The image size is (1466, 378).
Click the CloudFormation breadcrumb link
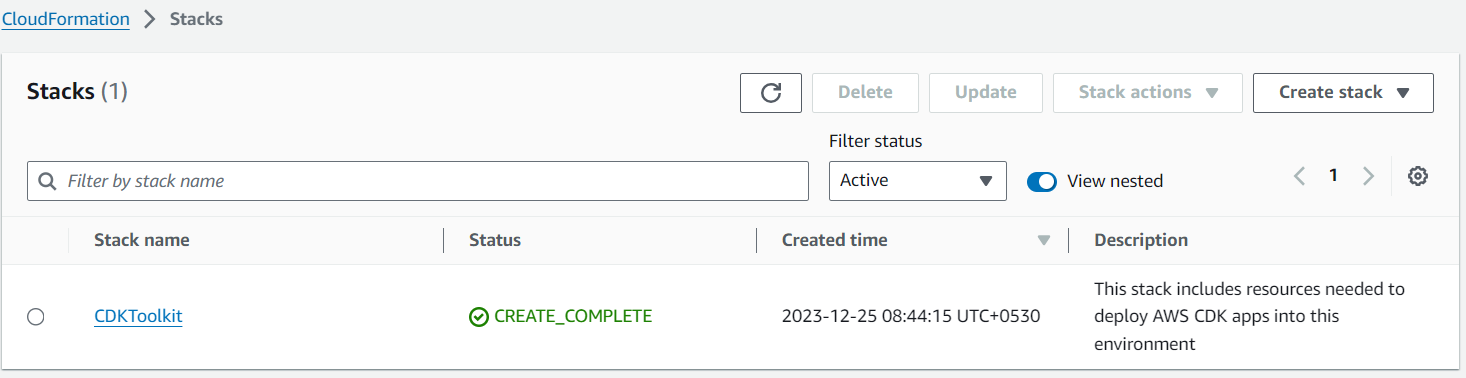click(65, 19)
